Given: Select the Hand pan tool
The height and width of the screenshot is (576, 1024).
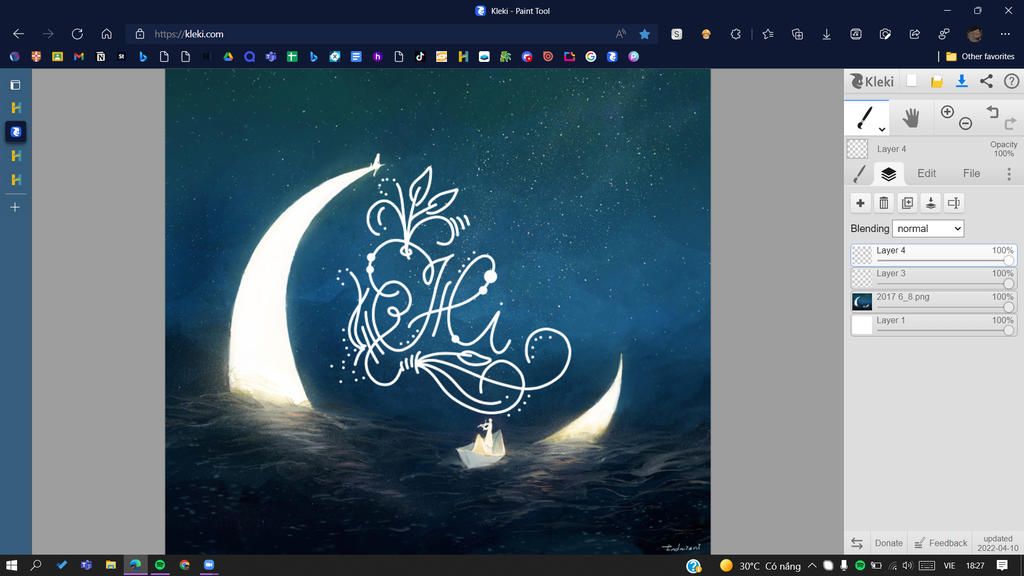Looking at the screenshot, I should 910,118.
